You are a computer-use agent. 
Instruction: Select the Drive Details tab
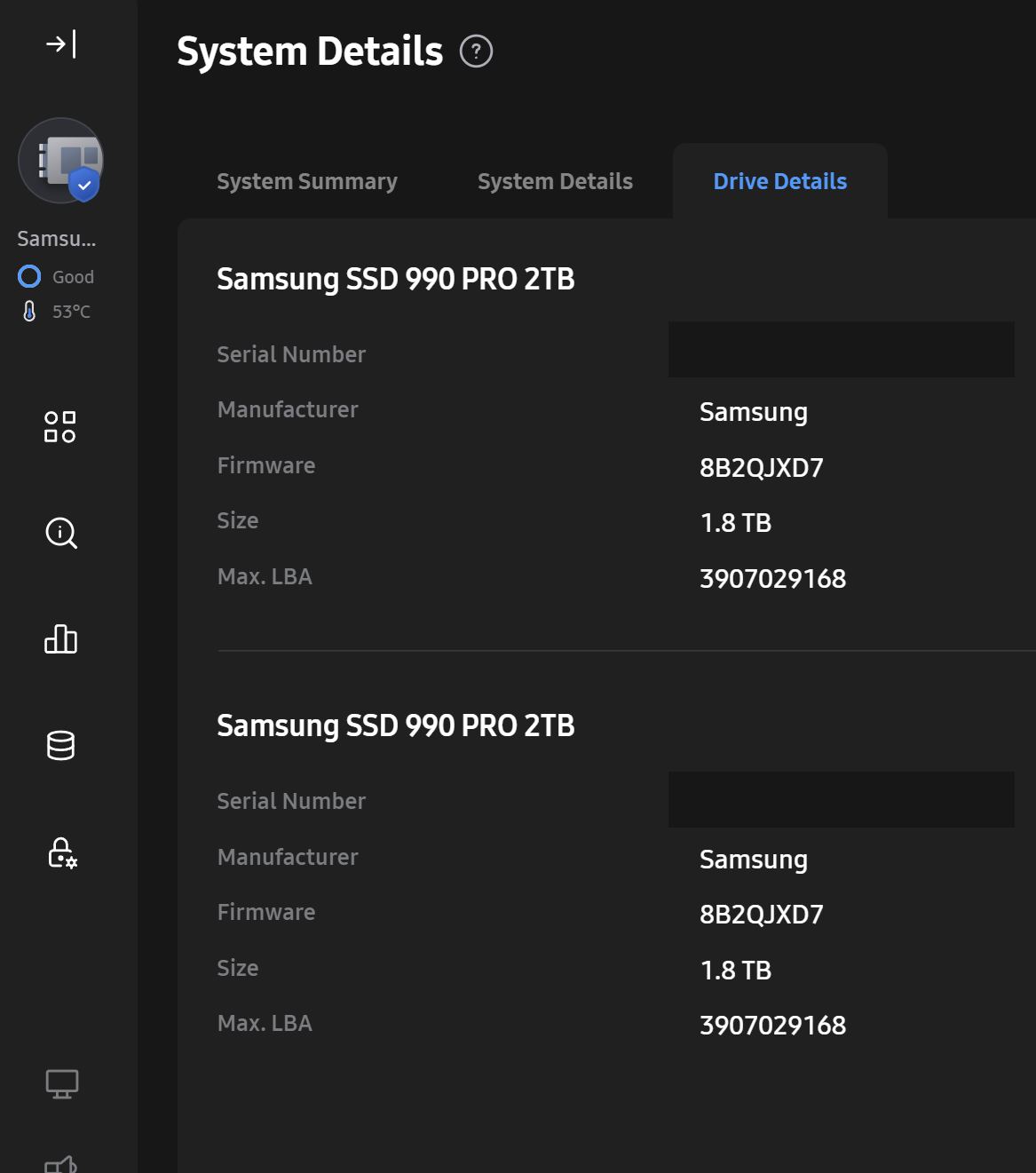pyautogui.click(x=780, y=181)
